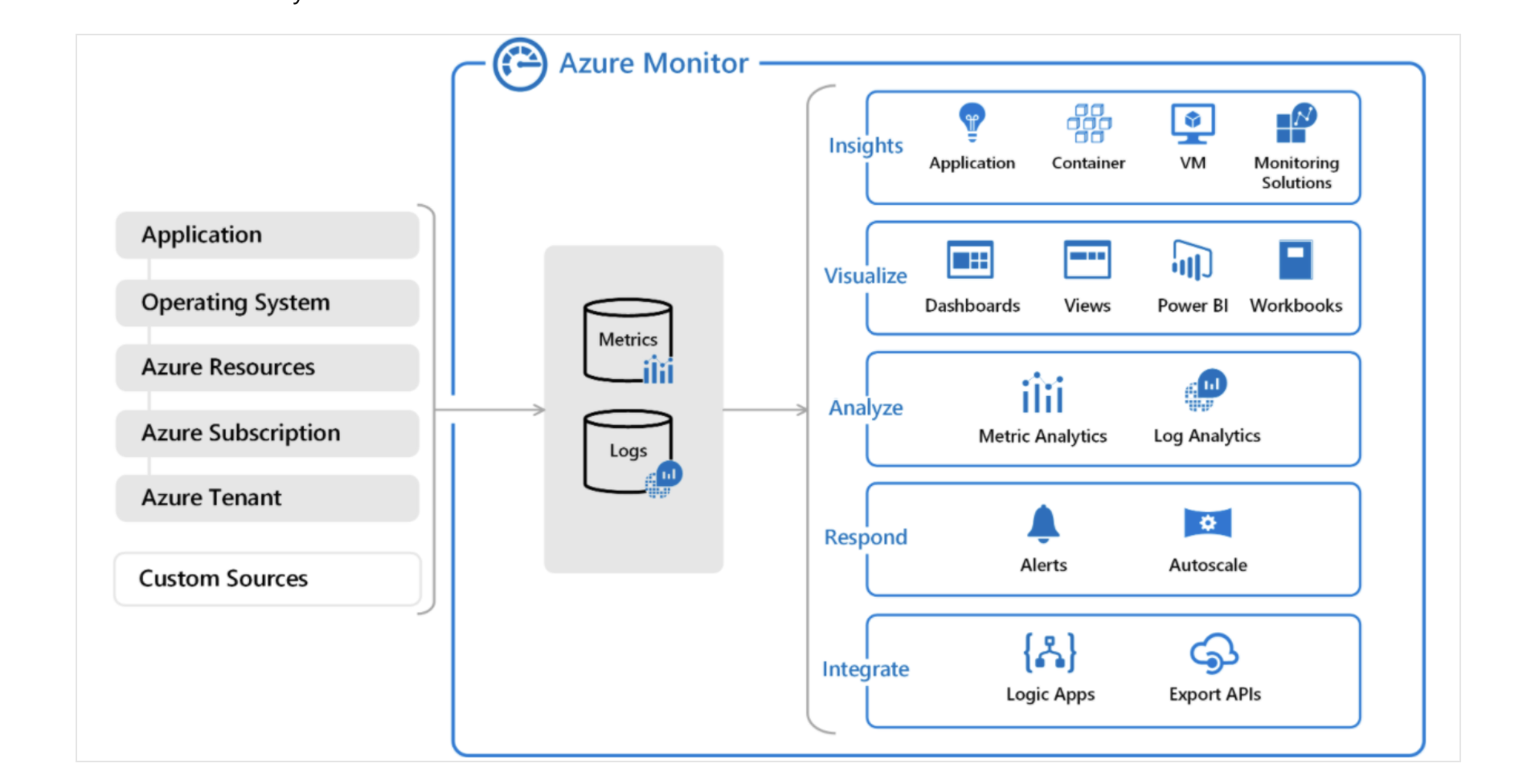The width and height of the screenshot is (1535, 784).
Task: Click the small analytics badge on Logs cylinder
Action: (664, 480)
